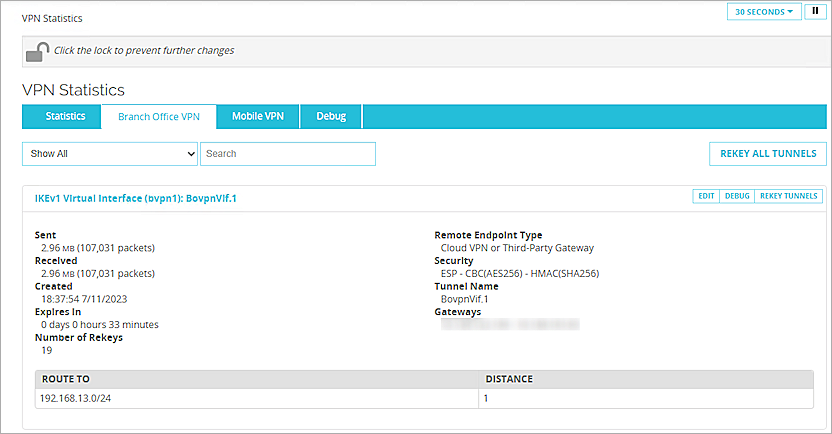Switch to the Statistics tab
The image size is (832, 434).
point(65,116)
